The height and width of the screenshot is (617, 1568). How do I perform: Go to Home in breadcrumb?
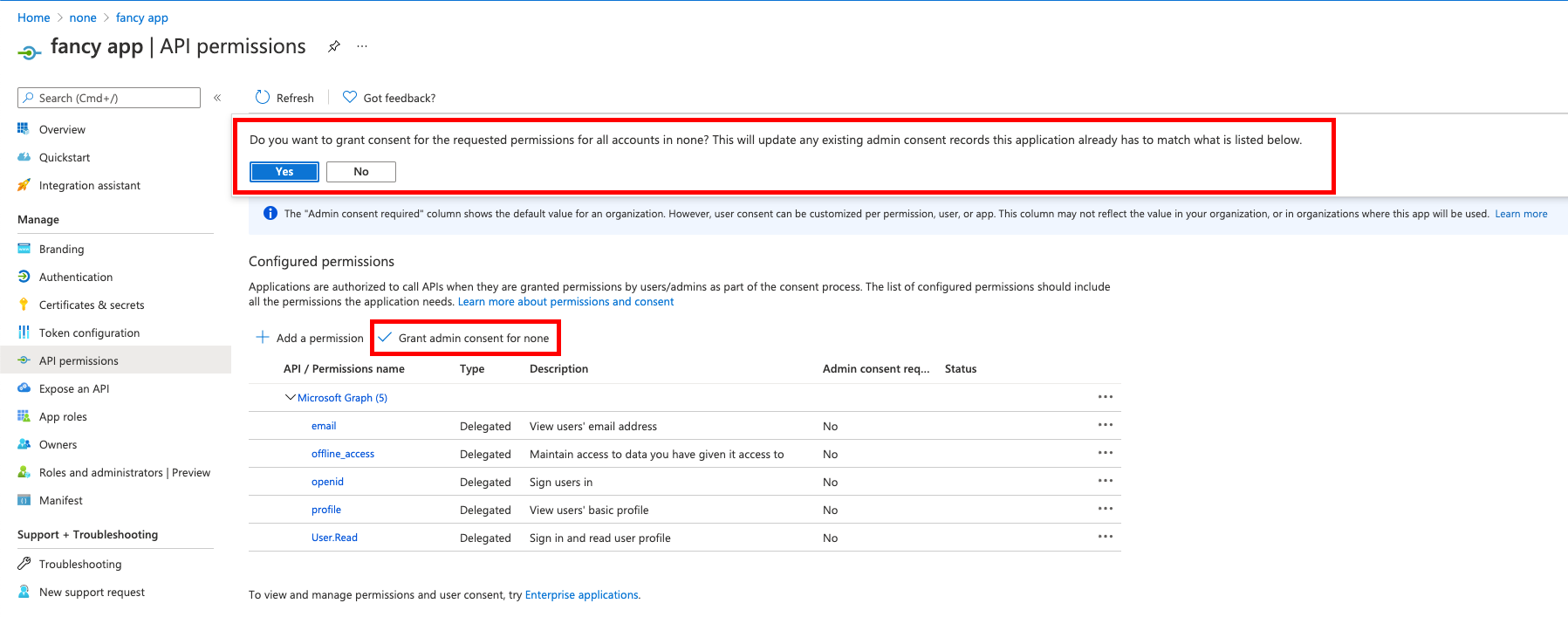point(34,17)
